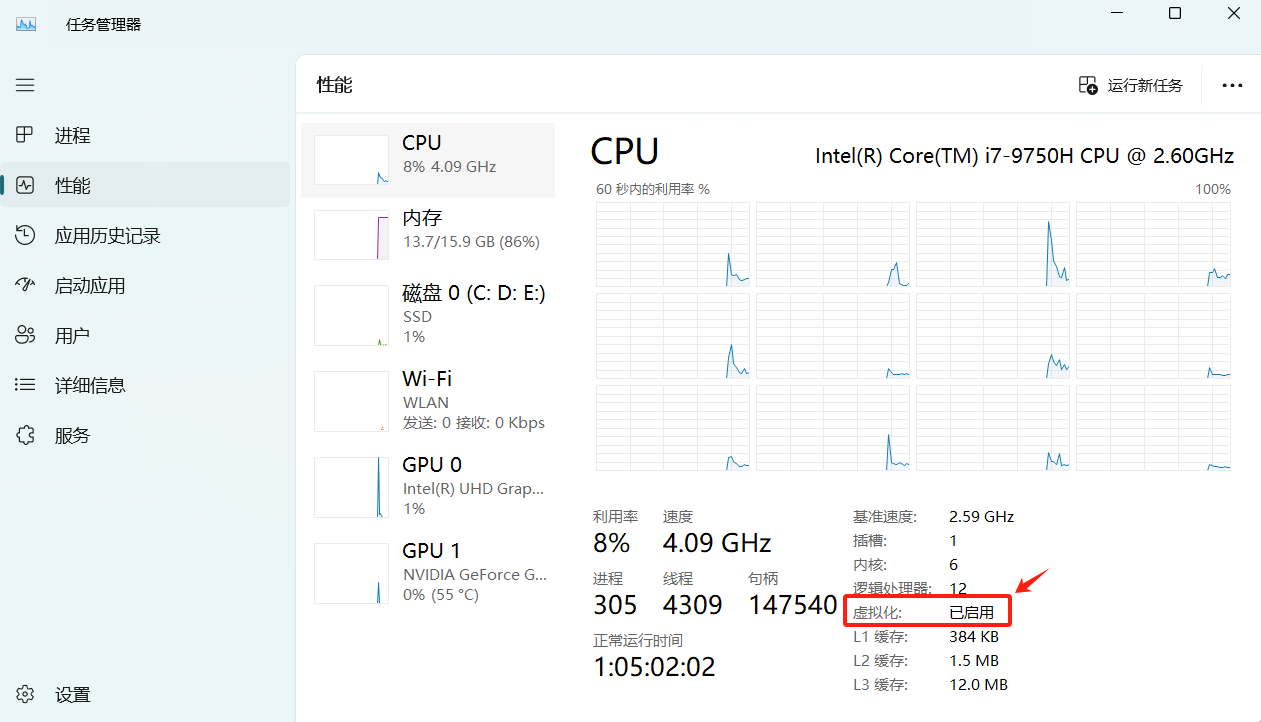Click the Task Manager title bar icon
1261x722 pixels.
pos(26,24)
